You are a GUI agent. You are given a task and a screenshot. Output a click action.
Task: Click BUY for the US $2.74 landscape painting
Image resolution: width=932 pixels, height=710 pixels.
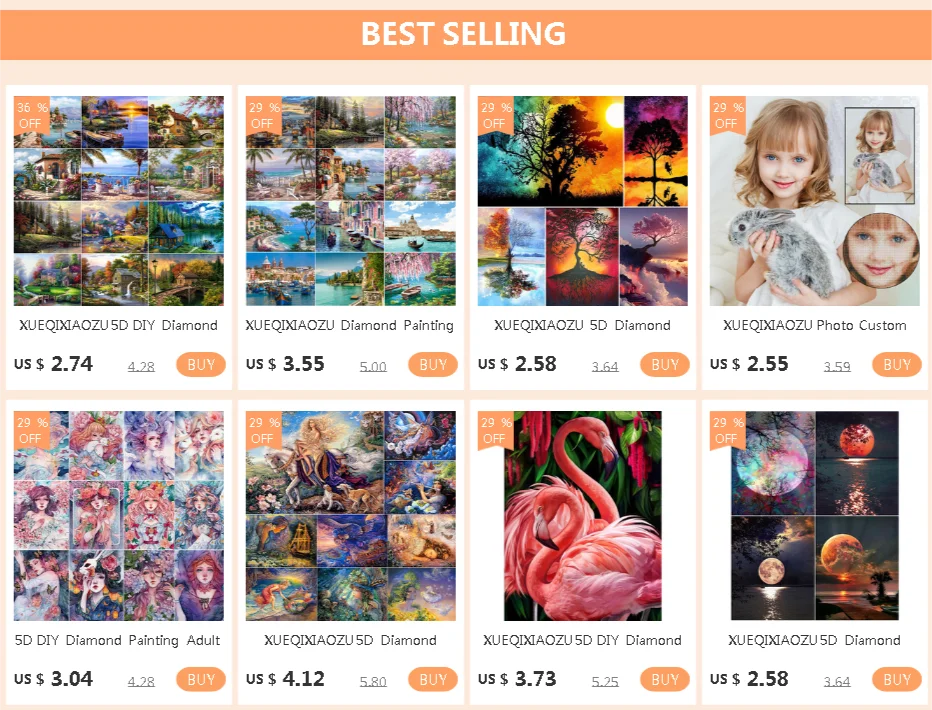pyautogui.click(x=201, y=364)
